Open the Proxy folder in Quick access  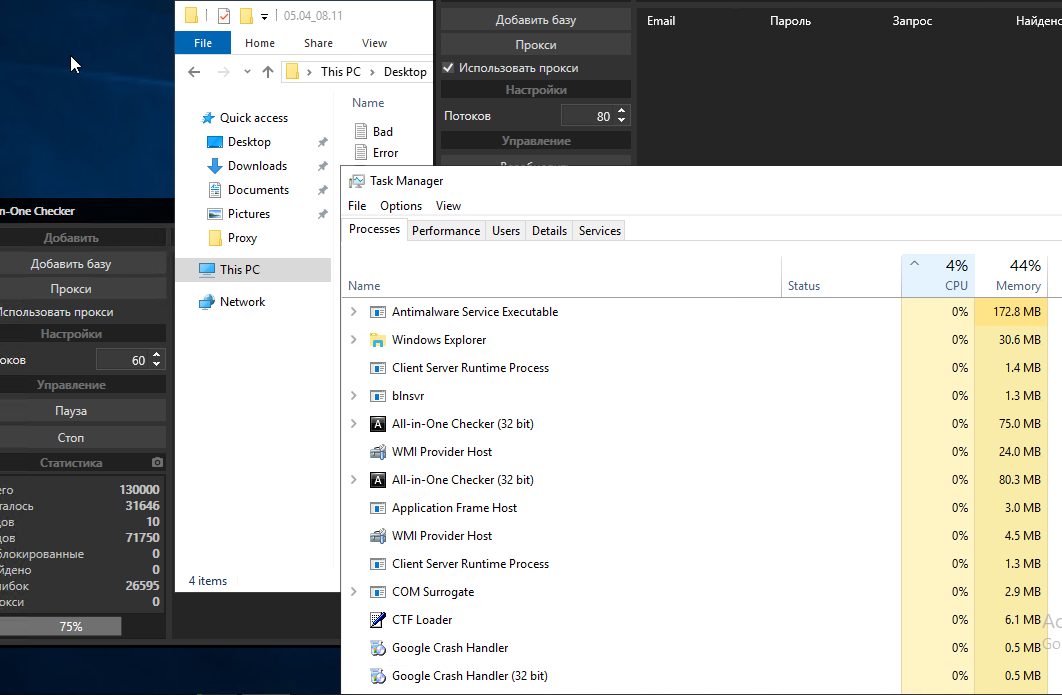[x=242, y=238]
